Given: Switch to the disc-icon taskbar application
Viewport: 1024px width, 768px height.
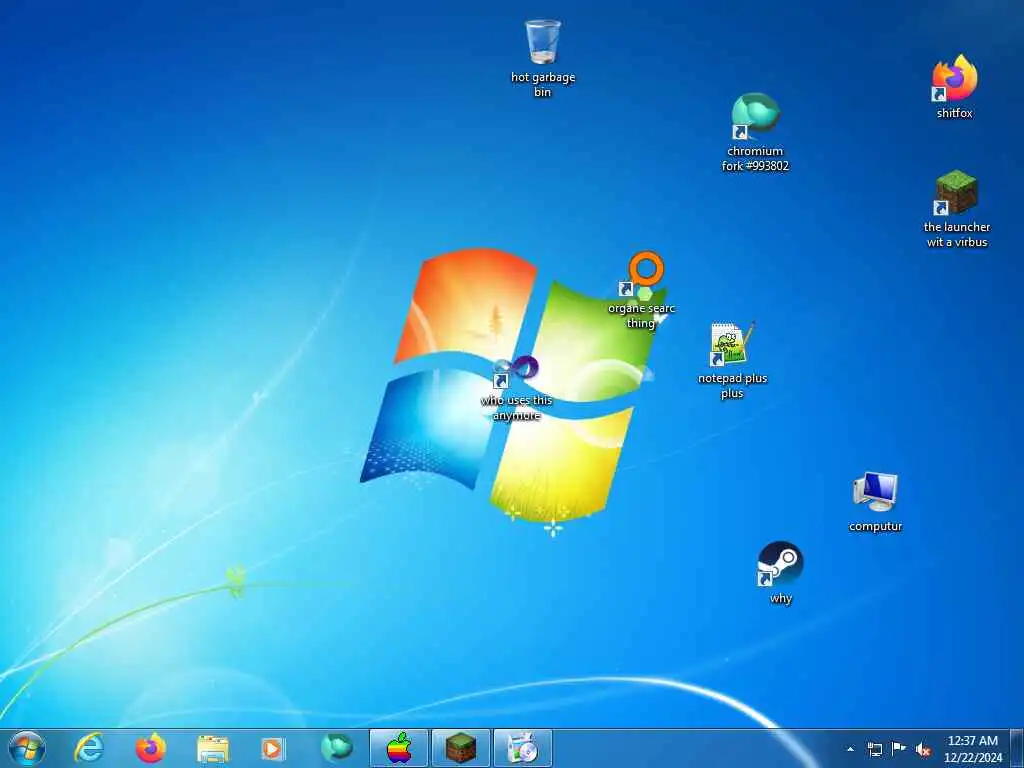Looking at the screenshot, I should click(522, 748).
